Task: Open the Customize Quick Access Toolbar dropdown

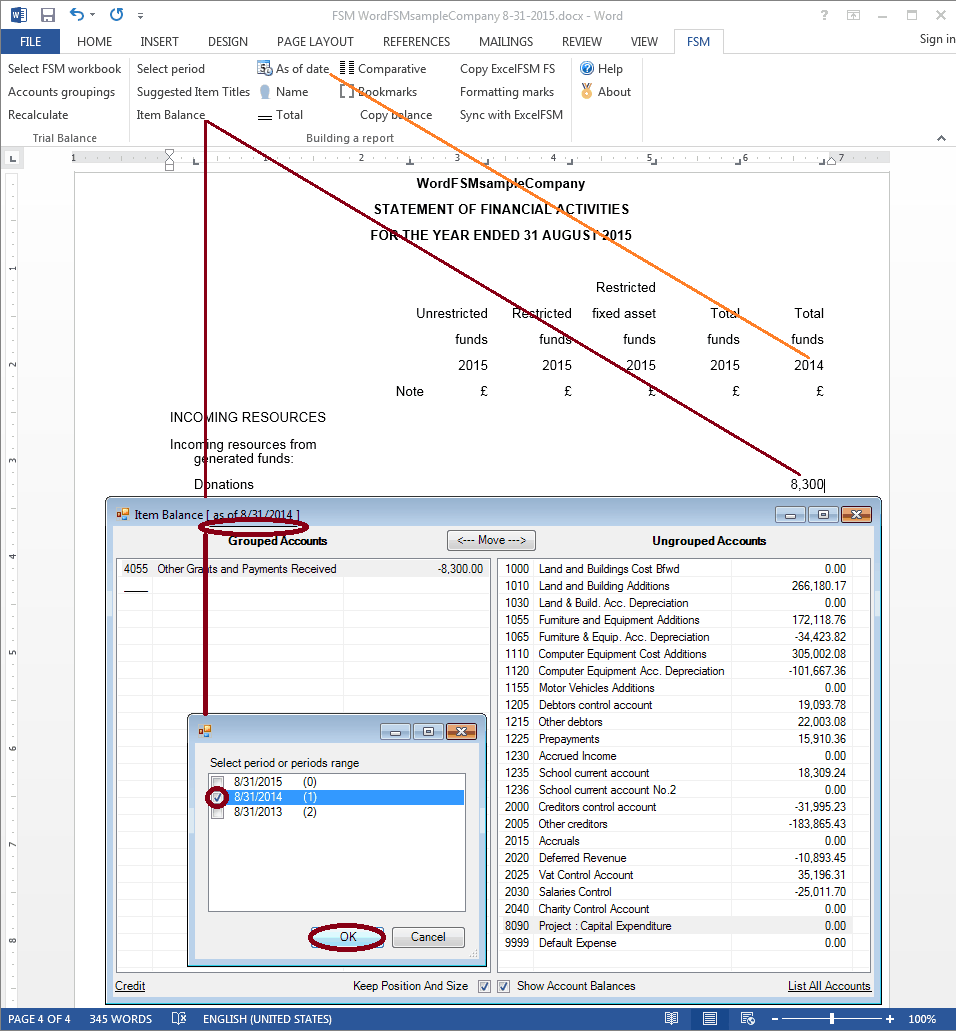Action: (x=140, y=17)
